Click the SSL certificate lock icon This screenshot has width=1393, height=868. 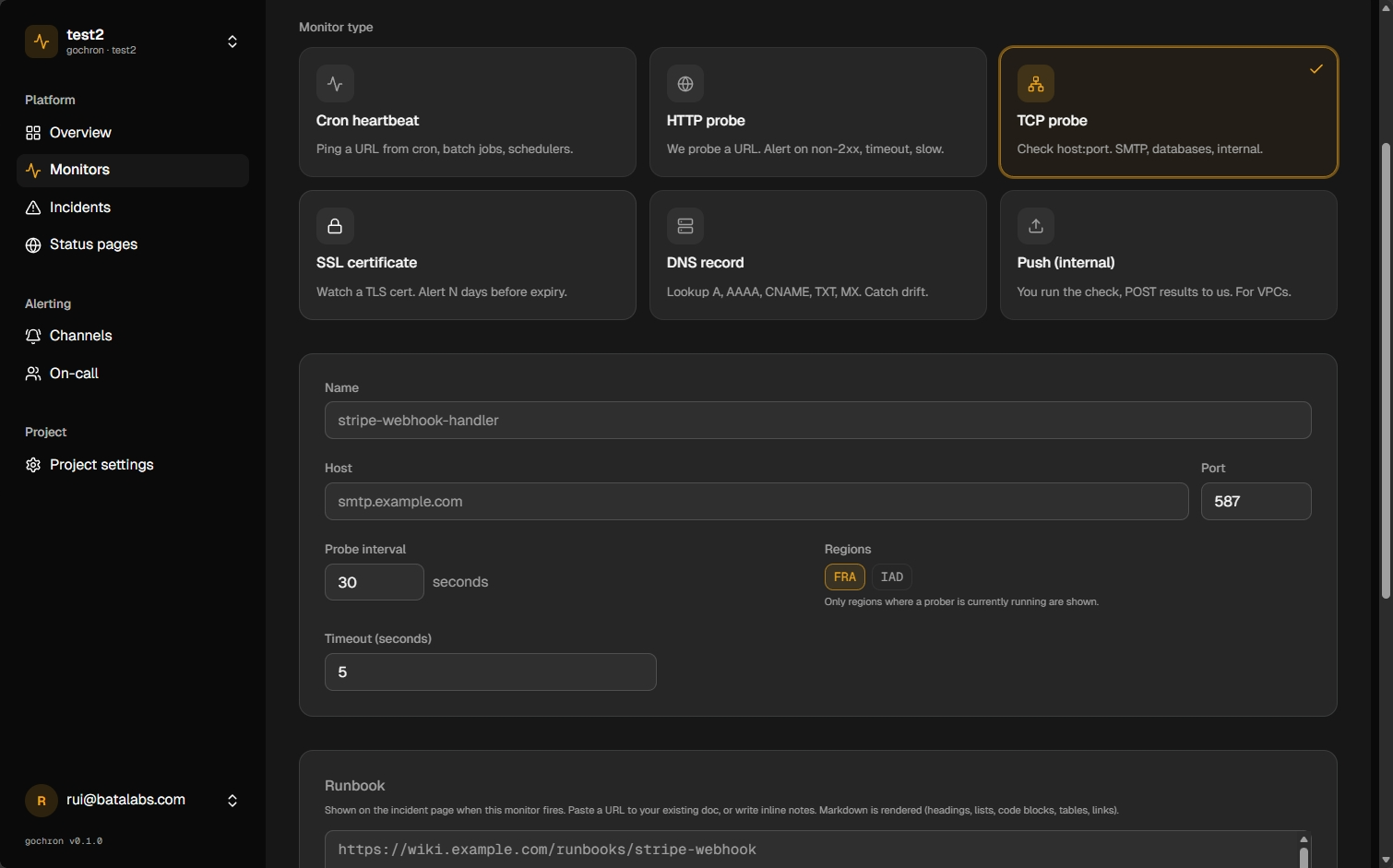pyautogui.click(x=335, y=226)
